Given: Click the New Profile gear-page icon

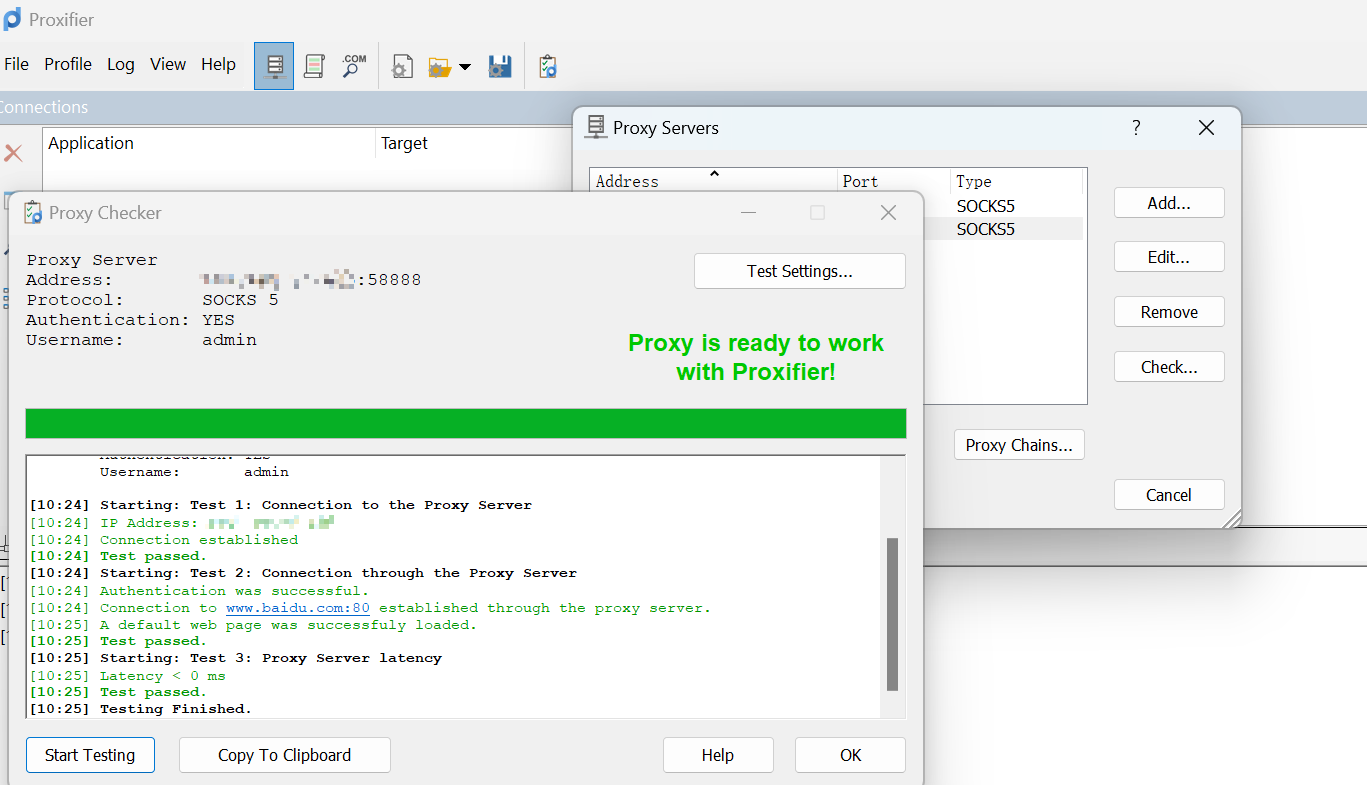Looking at the screenshot, I should (x=402, y=67).
